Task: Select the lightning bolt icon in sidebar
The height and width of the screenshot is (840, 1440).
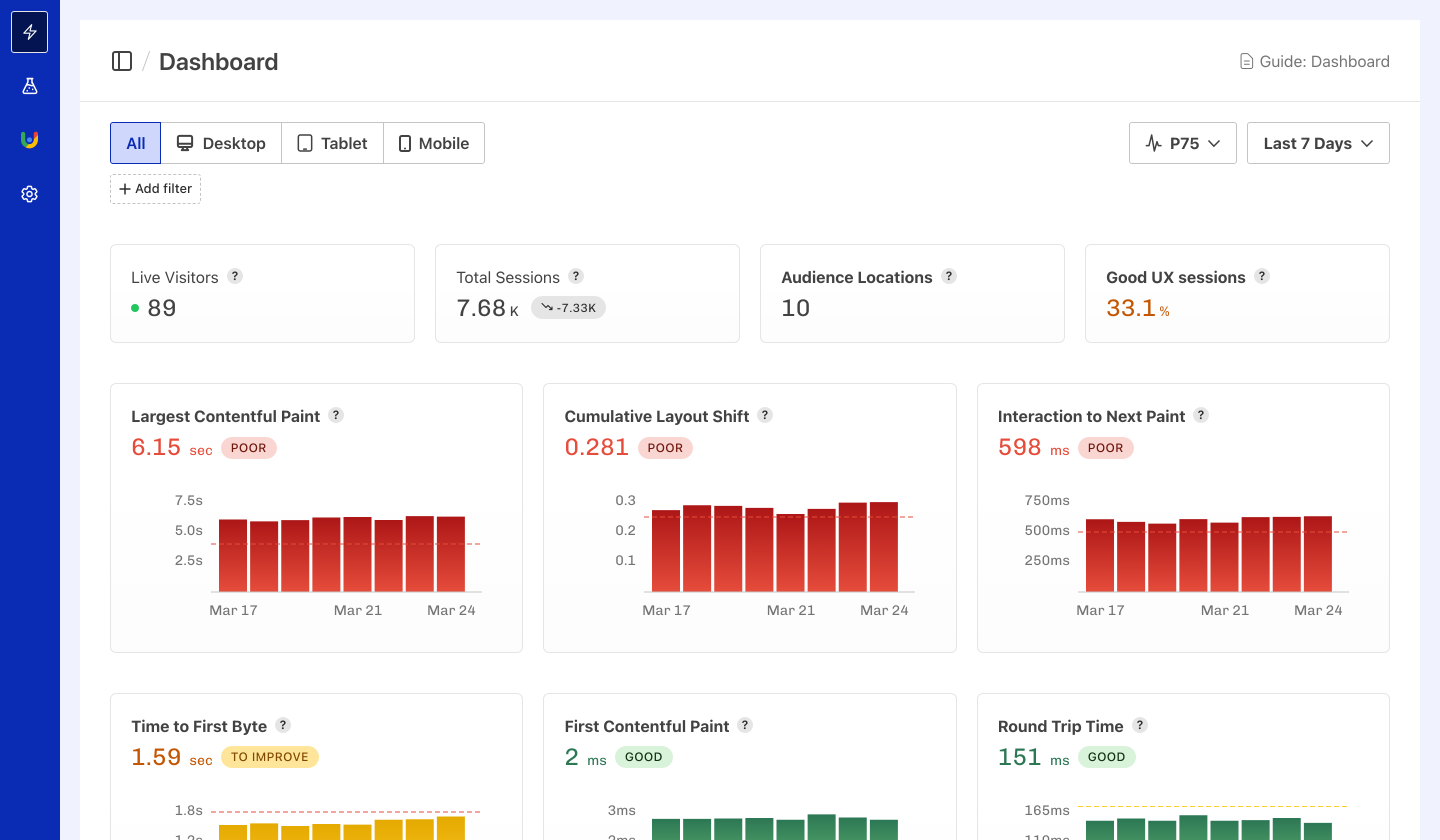Action: [x=29, y=31]
